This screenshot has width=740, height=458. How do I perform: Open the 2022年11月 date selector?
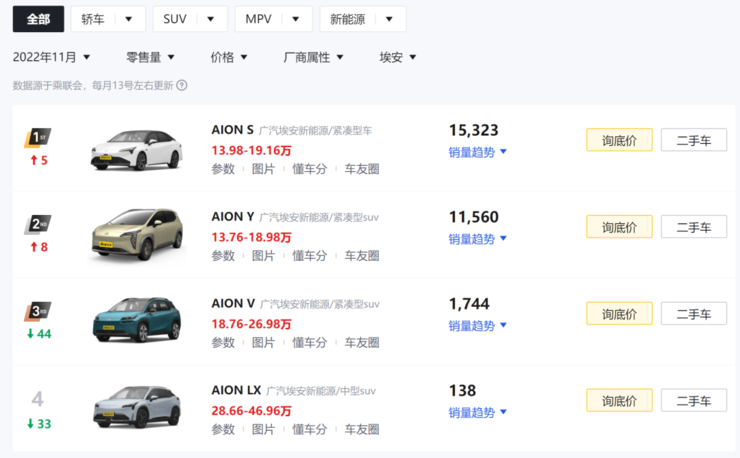point(52,57)
